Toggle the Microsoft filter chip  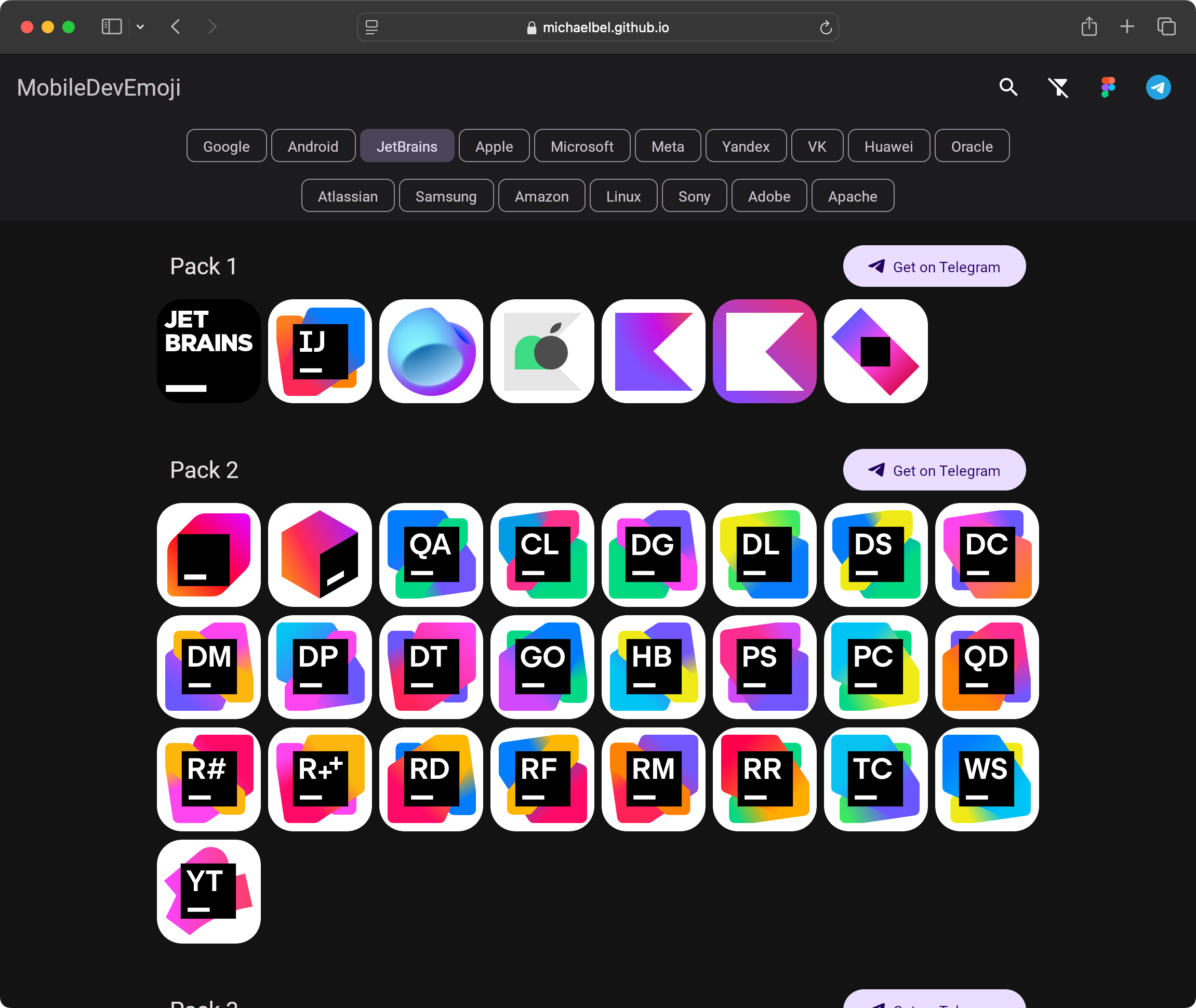coord(581,147)
